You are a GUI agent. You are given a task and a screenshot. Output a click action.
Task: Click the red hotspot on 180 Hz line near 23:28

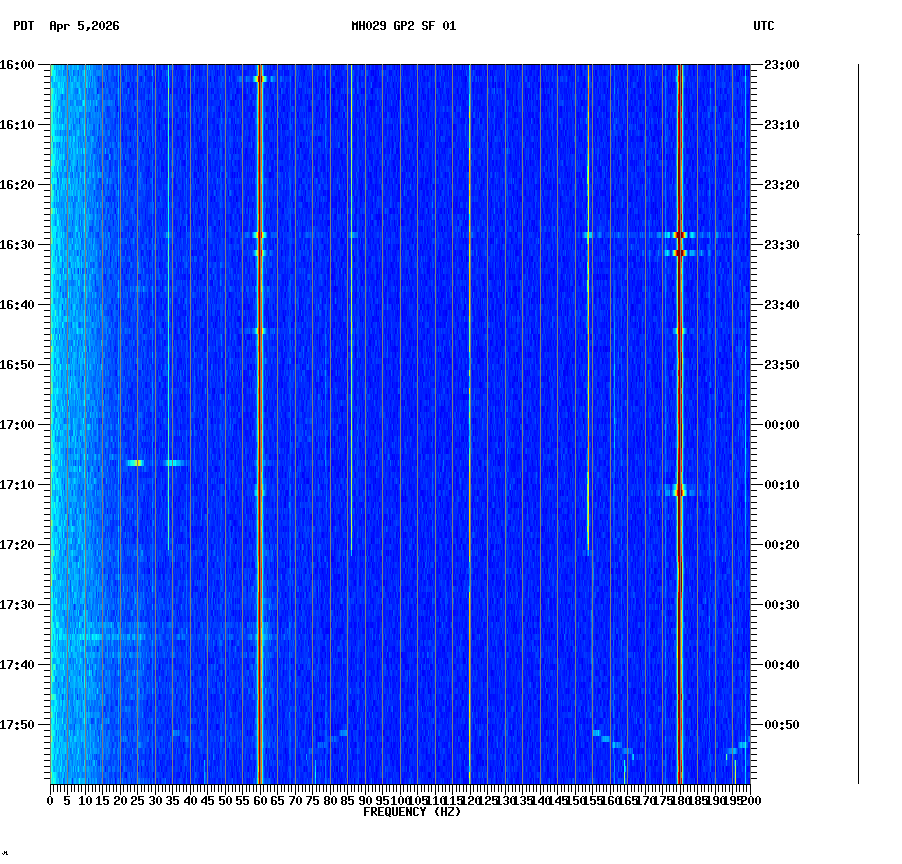click(x=681, y=233)
